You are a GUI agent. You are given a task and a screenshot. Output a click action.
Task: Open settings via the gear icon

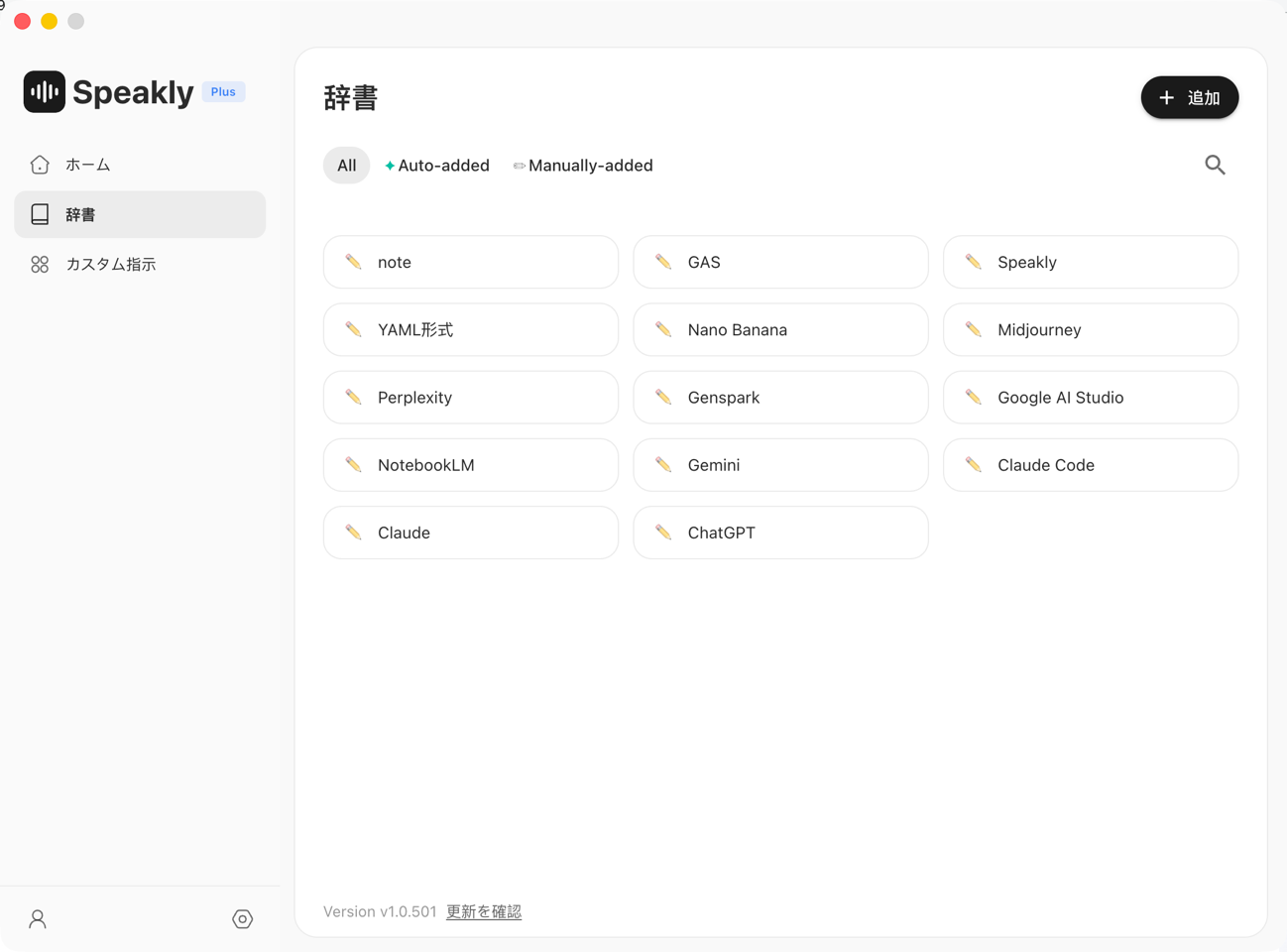click(242, 919)
